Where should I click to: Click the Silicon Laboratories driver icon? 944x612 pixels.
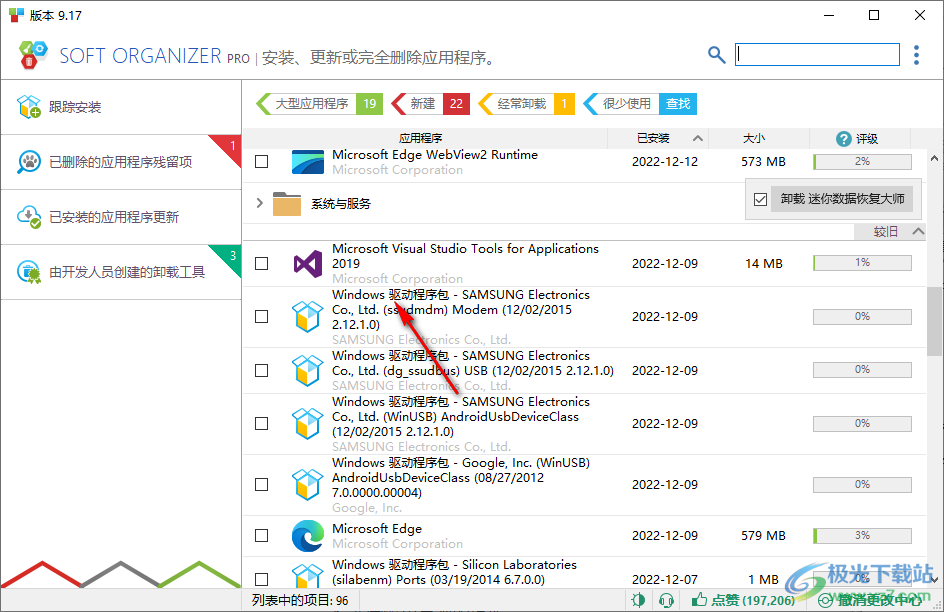(308, 575)
